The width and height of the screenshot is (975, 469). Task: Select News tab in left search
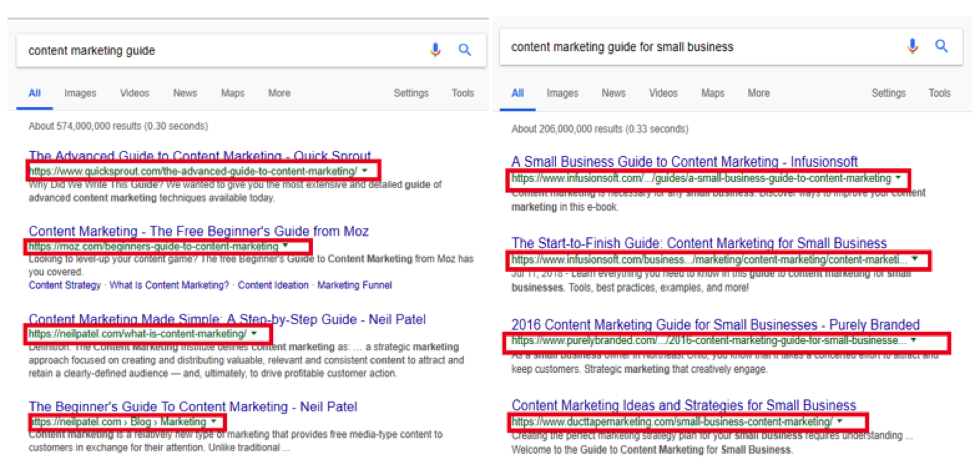coord(185,93)
